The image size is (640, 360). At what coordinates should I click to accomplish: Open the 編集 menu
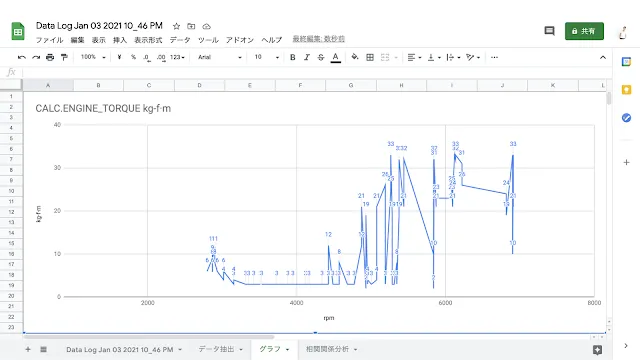pyautogui.click(x=77, y=40)
